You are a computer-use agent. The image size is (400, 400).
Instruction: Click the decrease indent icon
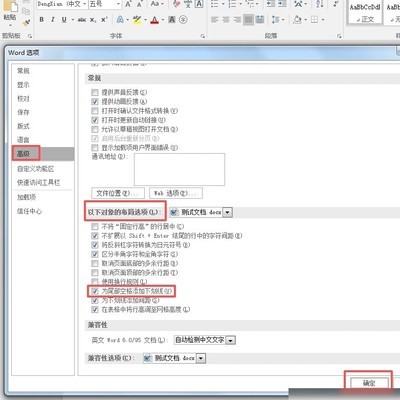271,4
